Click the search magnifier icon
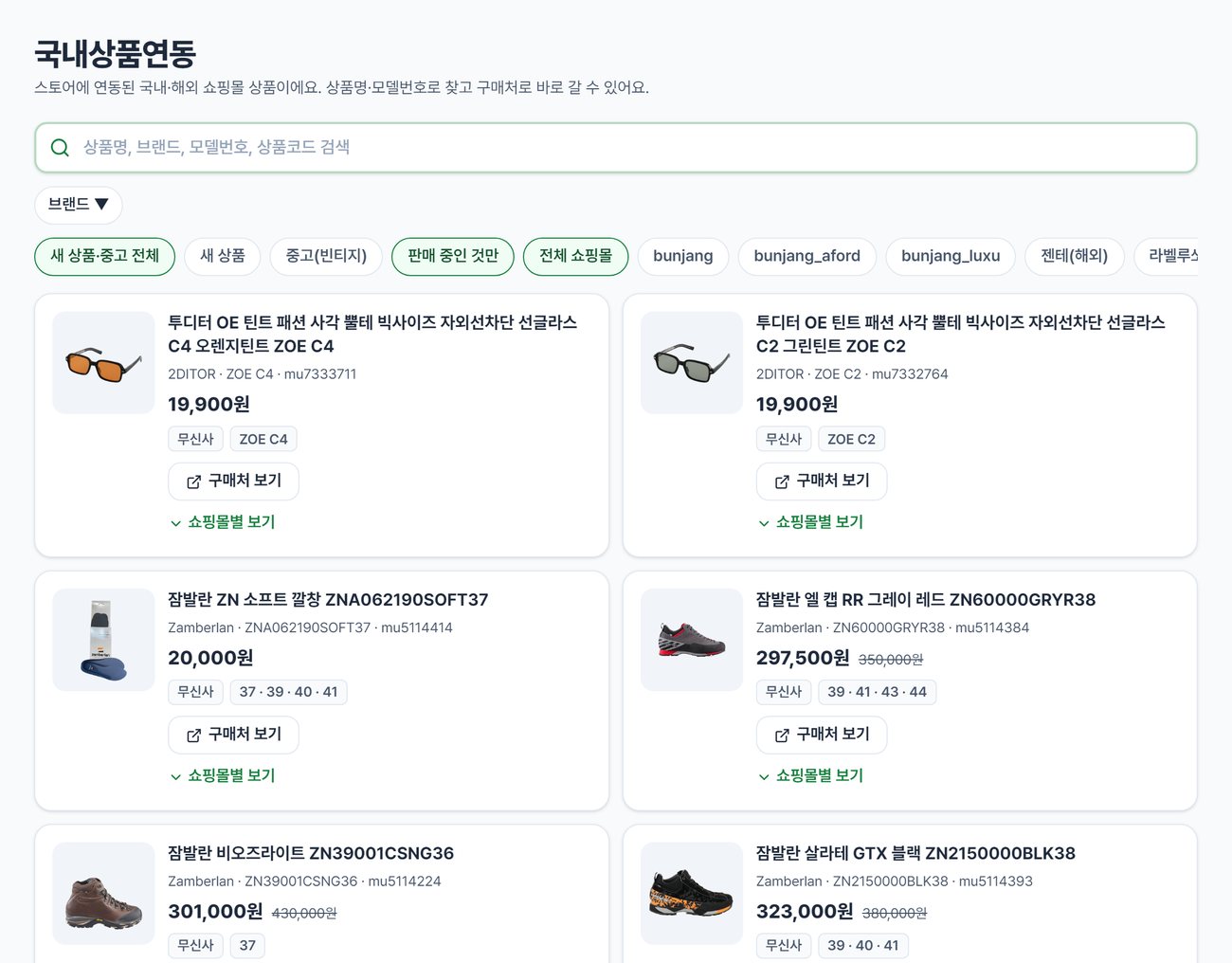 pyautogui.click(x=60, y=148)
